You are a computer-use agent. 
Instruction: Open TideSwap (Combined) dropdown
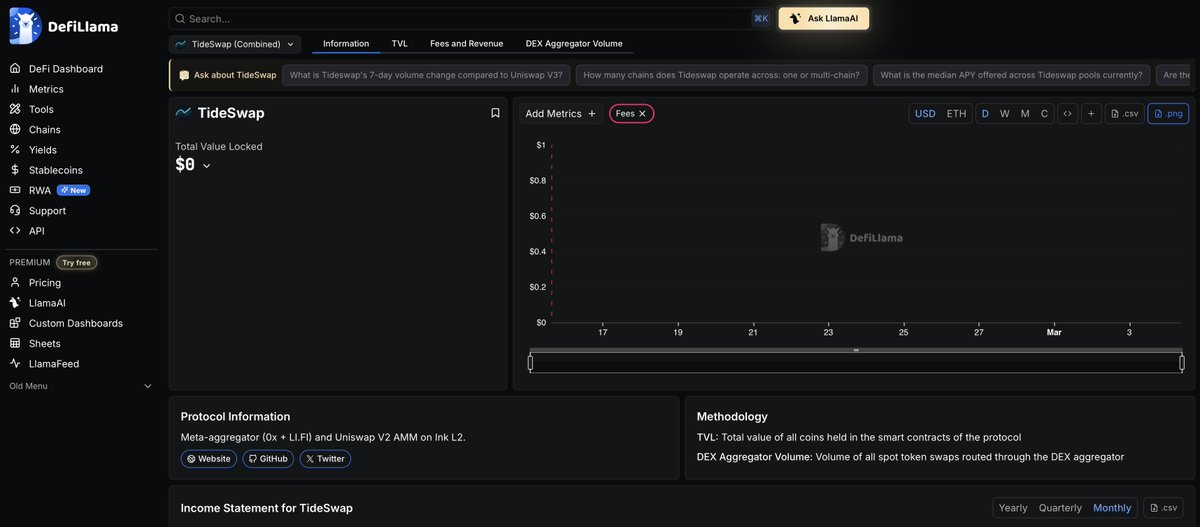pyautogui.click(x=235, y=44)
